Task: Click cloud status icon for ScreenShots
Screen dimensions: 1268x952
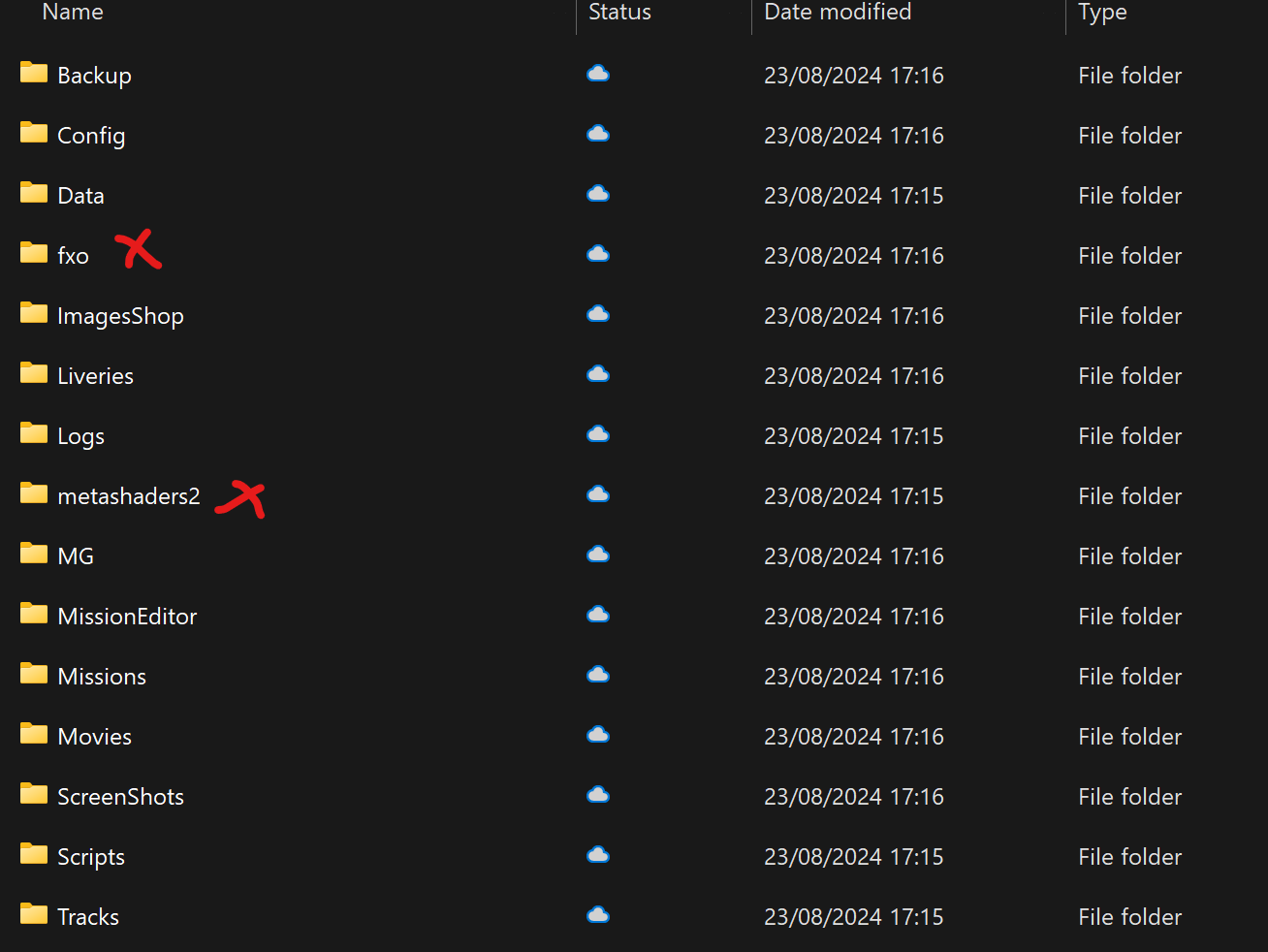Action: (x=598, y=795)
